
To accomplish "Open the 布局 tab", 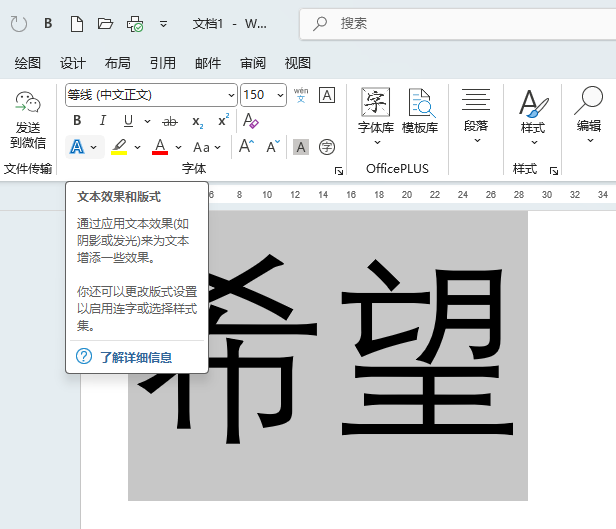I will (117, 63).
